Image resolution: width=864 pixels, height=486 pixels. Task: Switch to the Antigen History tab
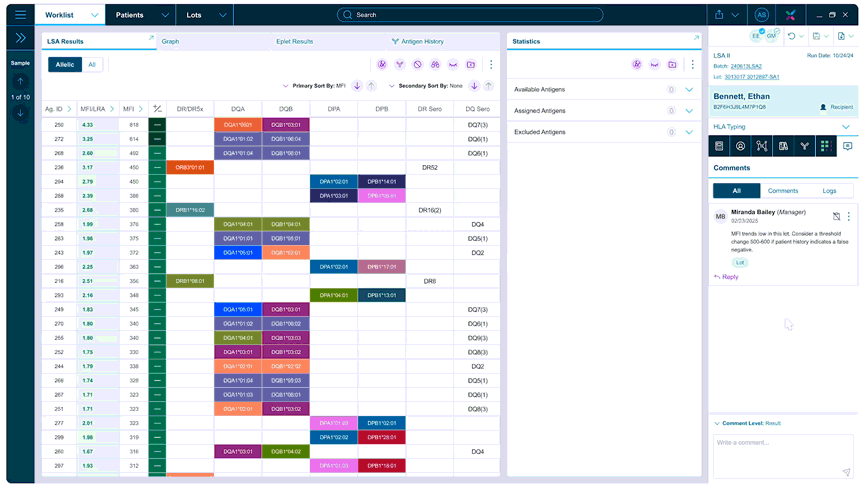(418, 41)
